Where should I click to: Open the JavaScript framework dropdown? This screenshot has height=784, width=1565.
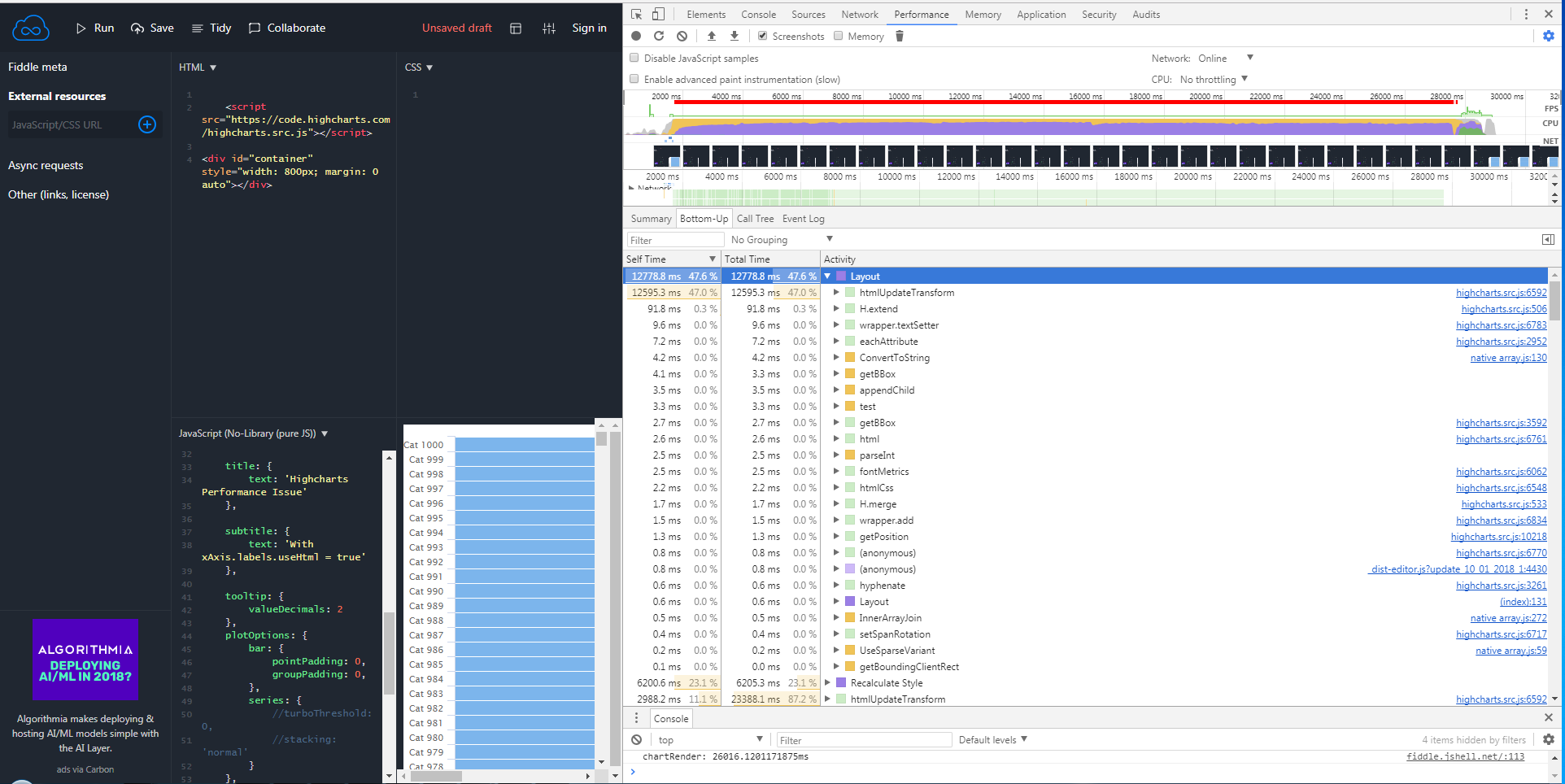tap(254, 433)
